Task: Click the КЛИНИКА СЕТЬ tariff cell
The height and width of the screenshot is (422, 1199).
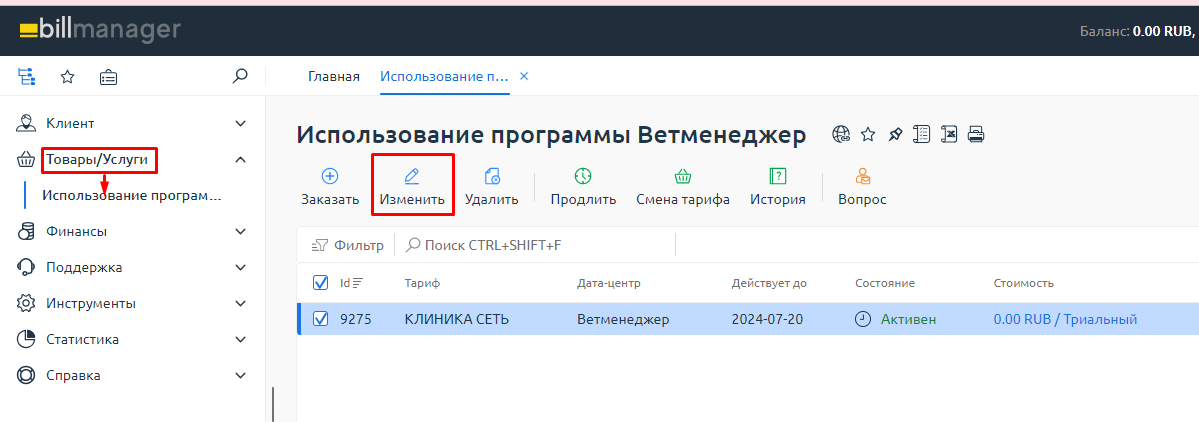Action: (x=457, y=320)
